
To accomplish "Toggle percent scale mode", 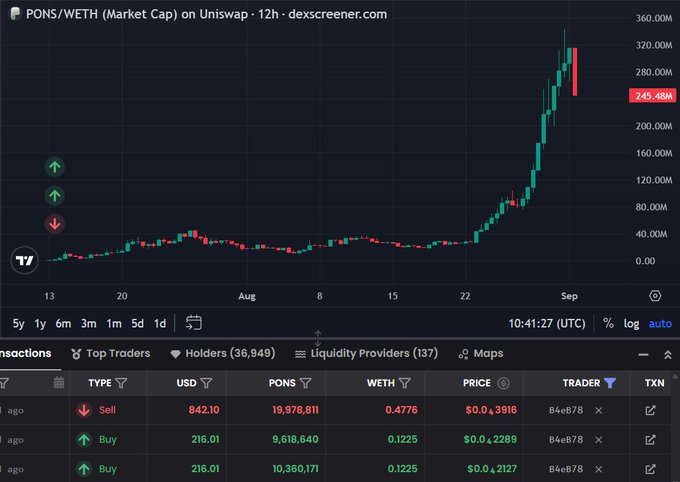I will pos(608,324).
